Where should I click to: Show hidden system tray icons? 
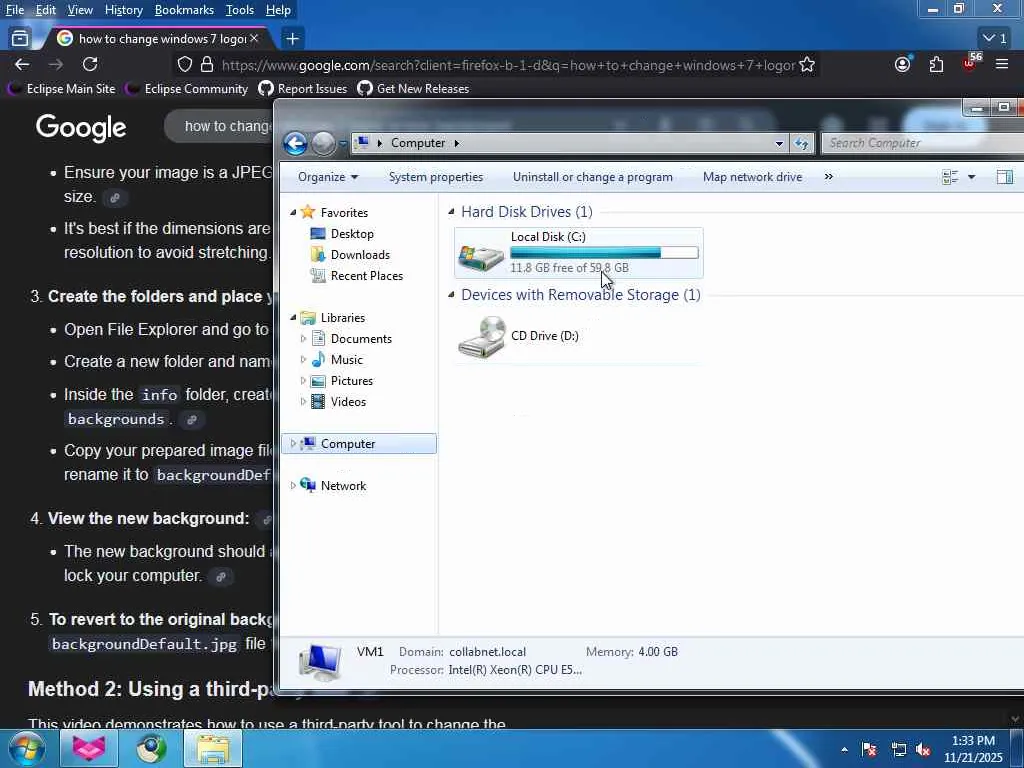pos(844,750)
